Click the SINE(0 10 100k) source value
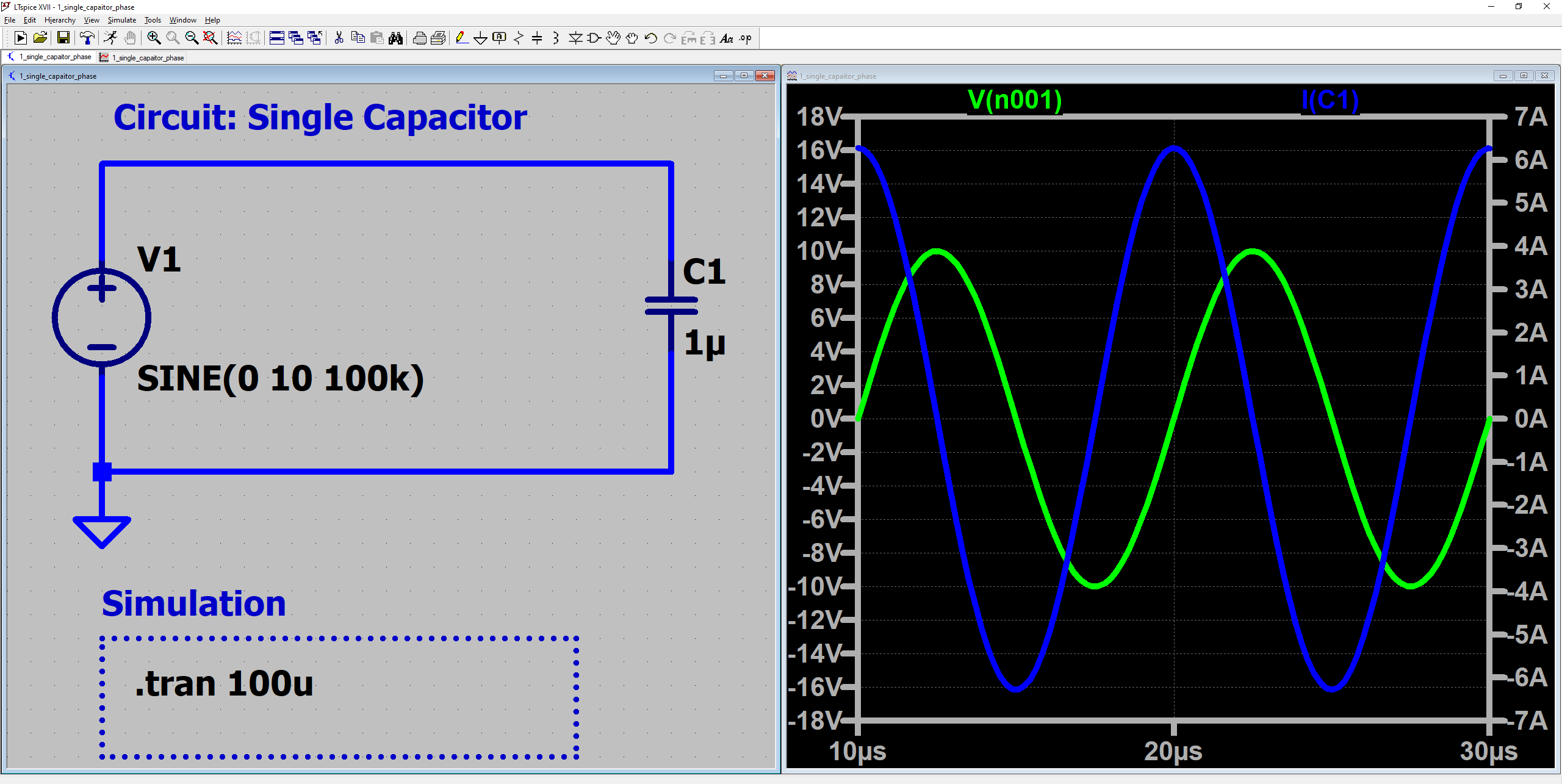Viewport: 1562px width, 784px height. pyautogui.click(x=280, y=379)
